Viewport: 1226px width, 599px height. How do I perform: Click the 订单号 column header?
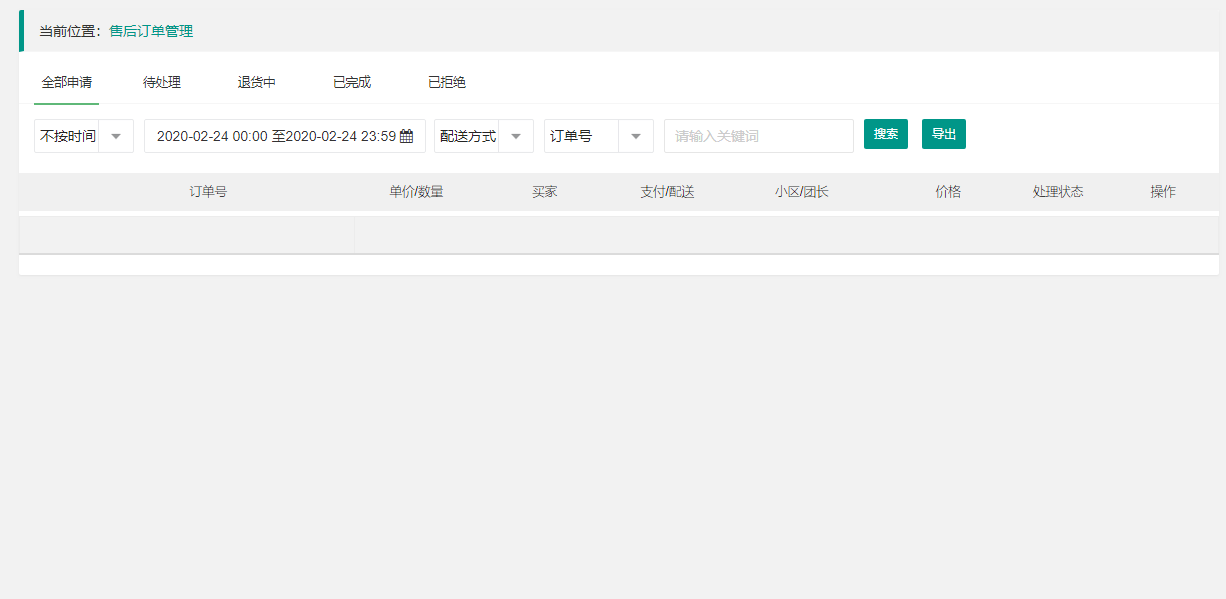click(208, 192)
